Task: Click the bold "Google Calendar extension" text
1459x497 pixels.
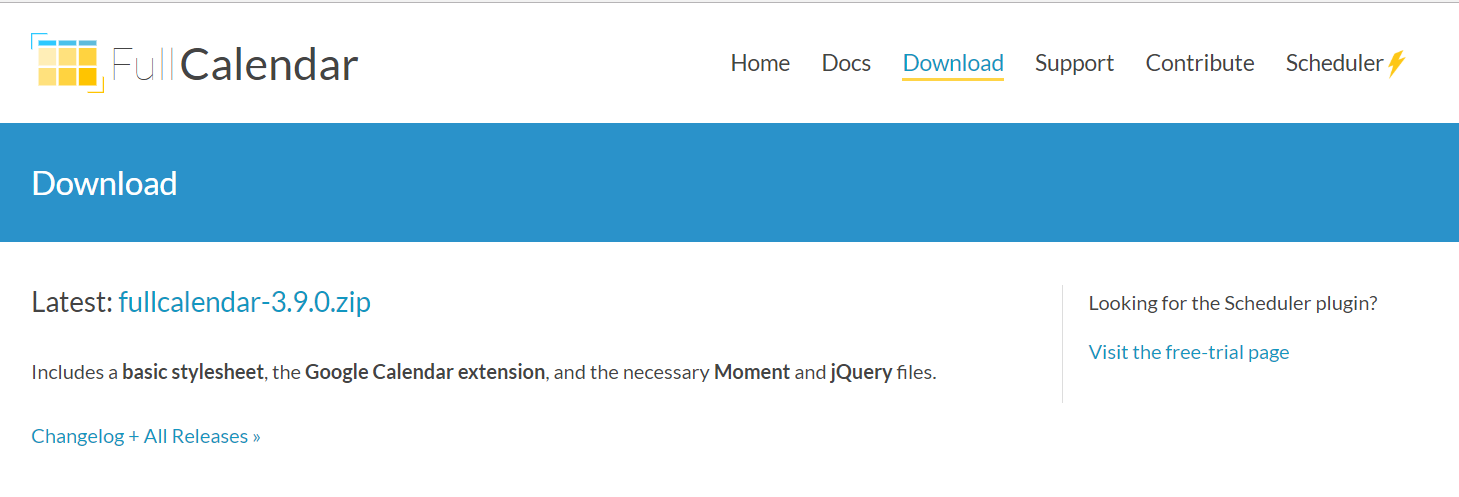Action: pos(425,373)
